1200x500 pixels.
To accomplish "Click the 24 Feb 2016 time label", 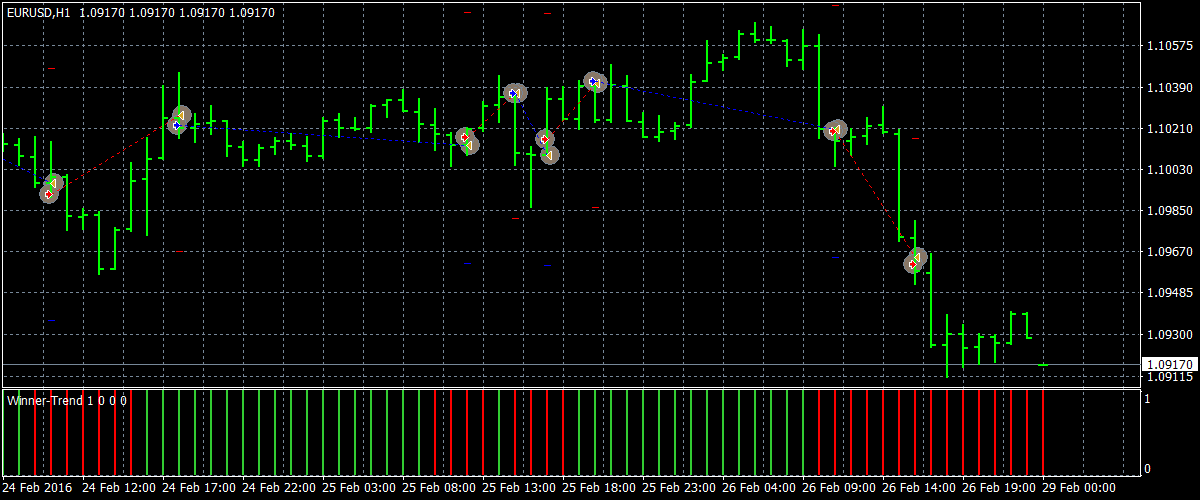I will [38, 488].
